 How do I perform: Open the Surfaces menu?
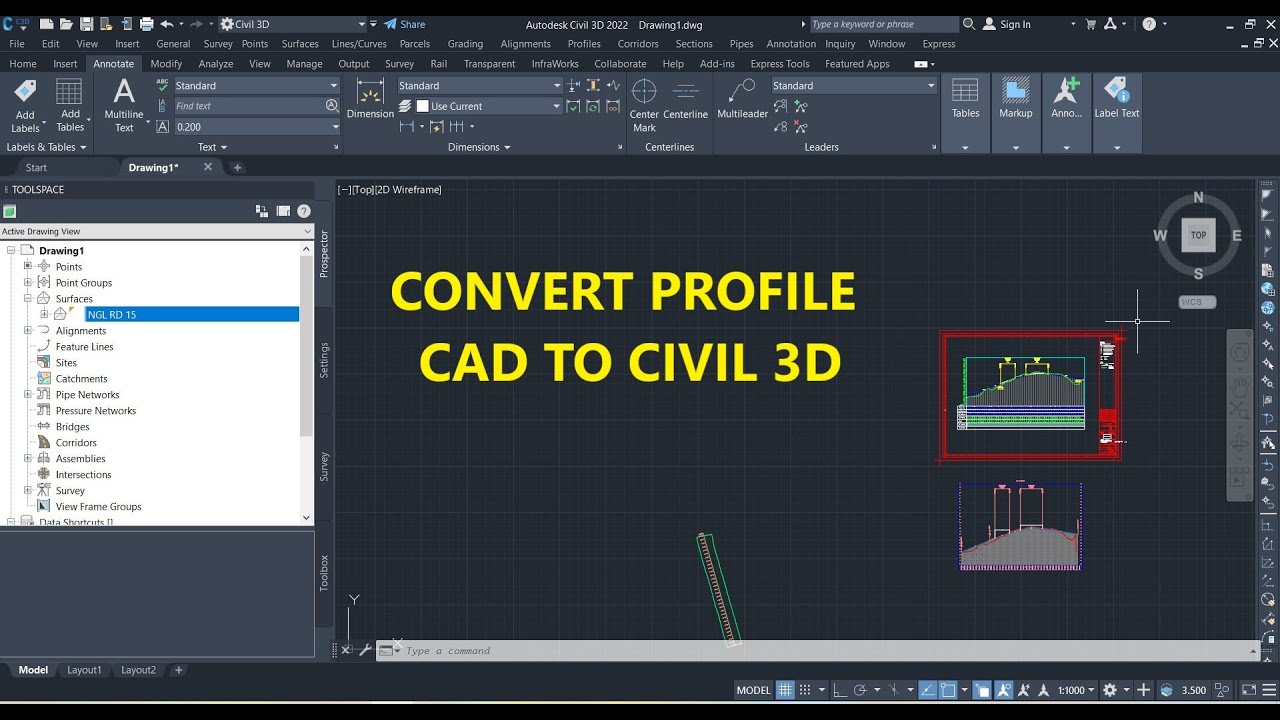click(300, 43)
